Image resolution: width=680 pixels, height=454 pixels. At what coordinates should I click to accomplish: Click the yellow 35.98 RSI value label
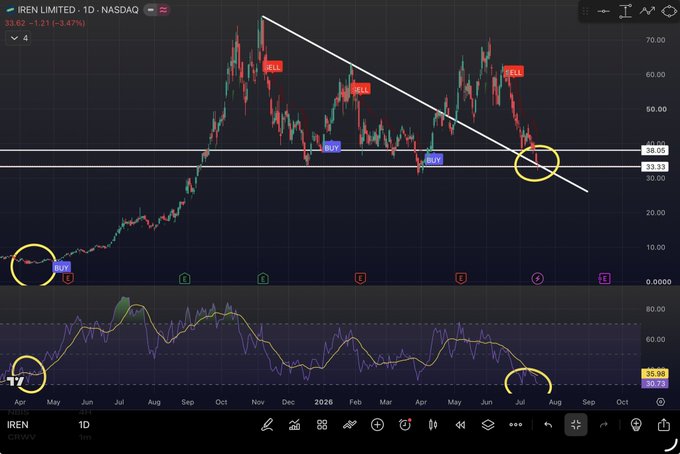(x=655, y=374)
